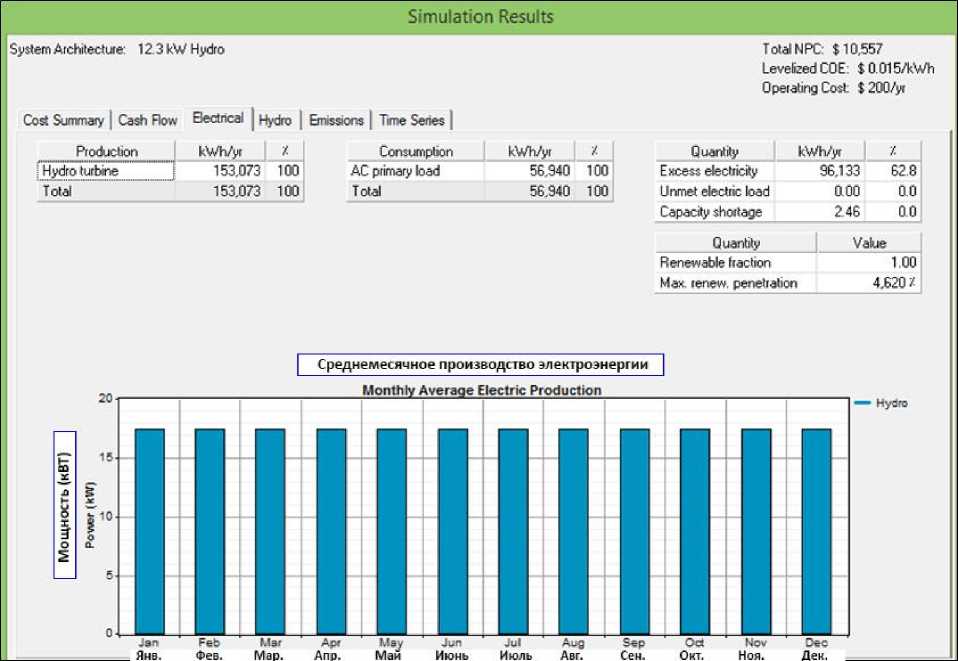Switch to the Cash Flow tab
This screenshot has height=661, width=958.
147,120
